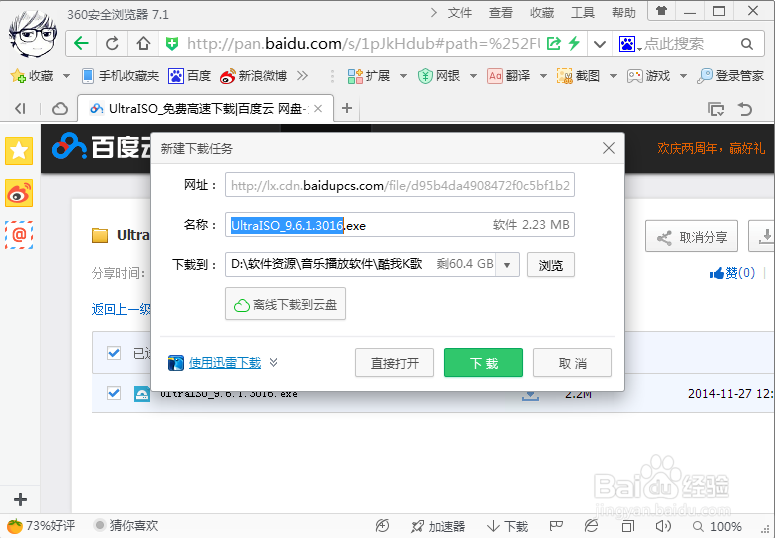Viewport: 775px width, 538px height.
Task: Click the 浏览 browse button
Action: coord(551,265)
